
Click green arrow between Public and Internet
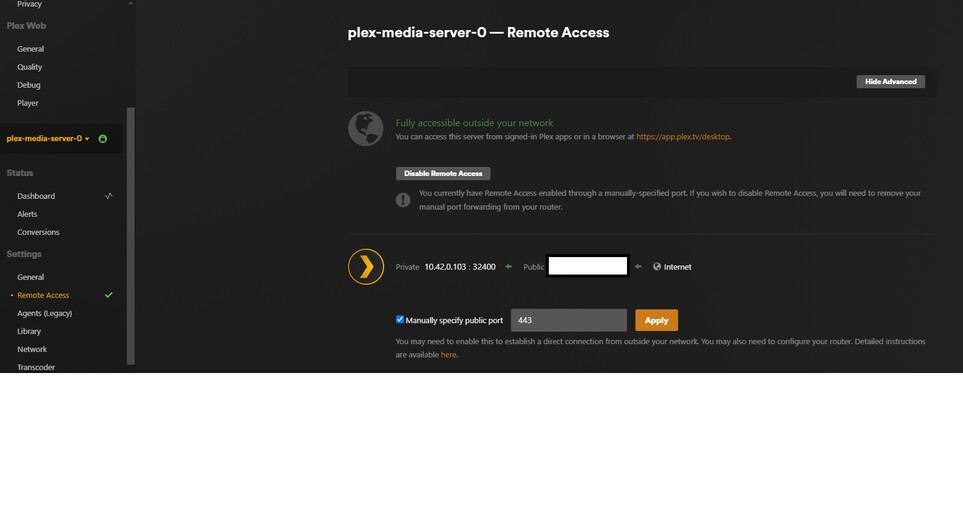[638, 267]
